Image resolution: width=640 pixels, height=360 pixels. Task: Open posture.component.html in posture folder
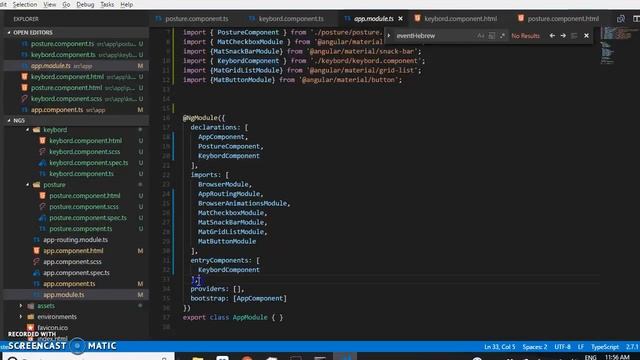point(84,196)
